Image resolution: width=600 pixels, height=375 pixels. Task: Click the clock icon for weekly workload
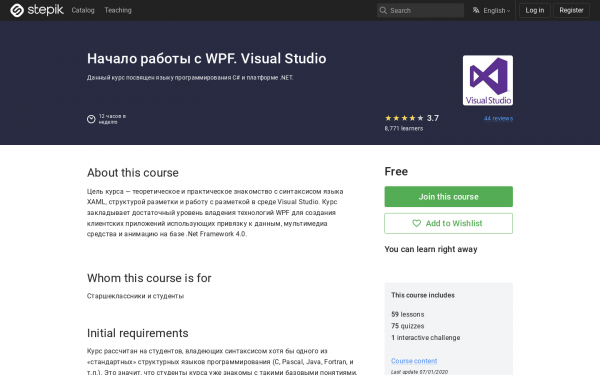pyautogui.click(x=91, y=119)
